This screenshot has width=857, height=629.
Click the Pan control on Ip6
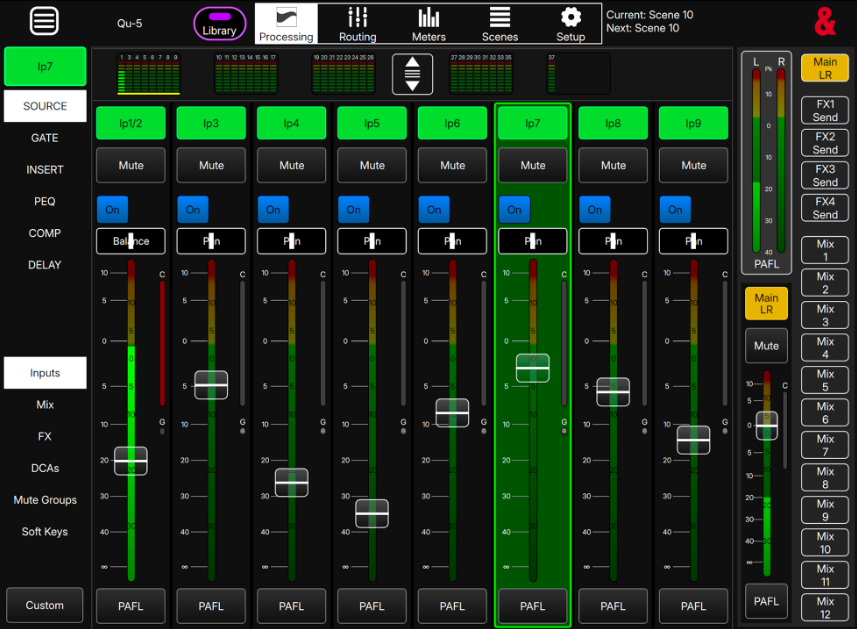pyautogui.click(x=452, y=240)
